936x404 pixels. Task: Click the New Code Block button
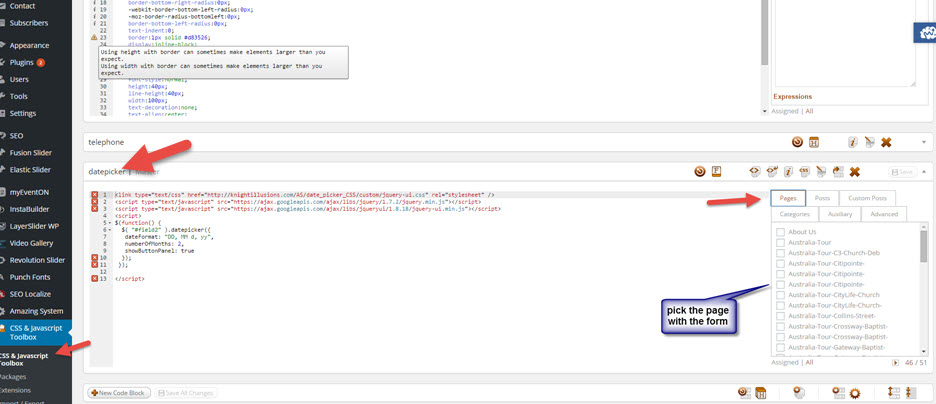pyautogui.click(x=119, y=392)
